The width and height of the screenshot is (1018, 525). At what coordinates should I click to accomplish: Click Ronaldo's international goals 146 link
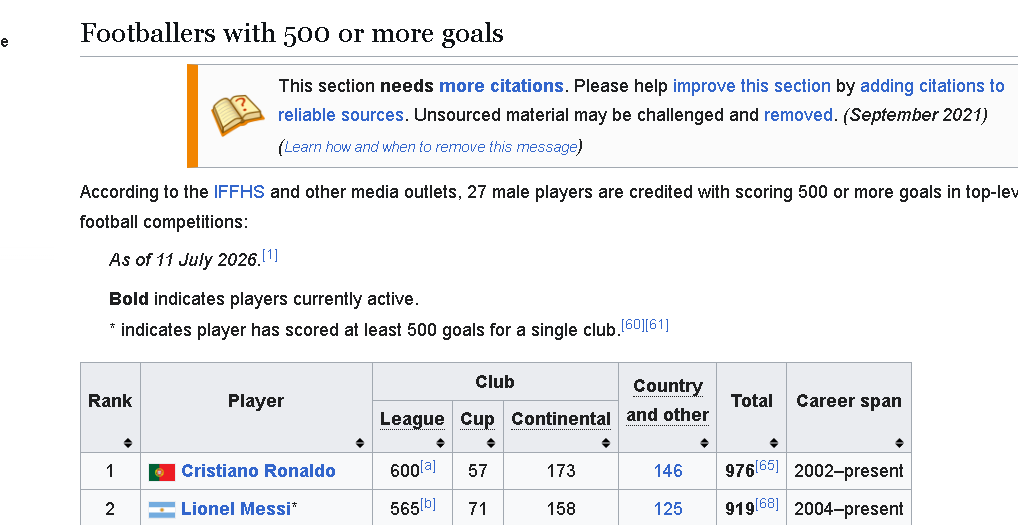tap(668, 470)
